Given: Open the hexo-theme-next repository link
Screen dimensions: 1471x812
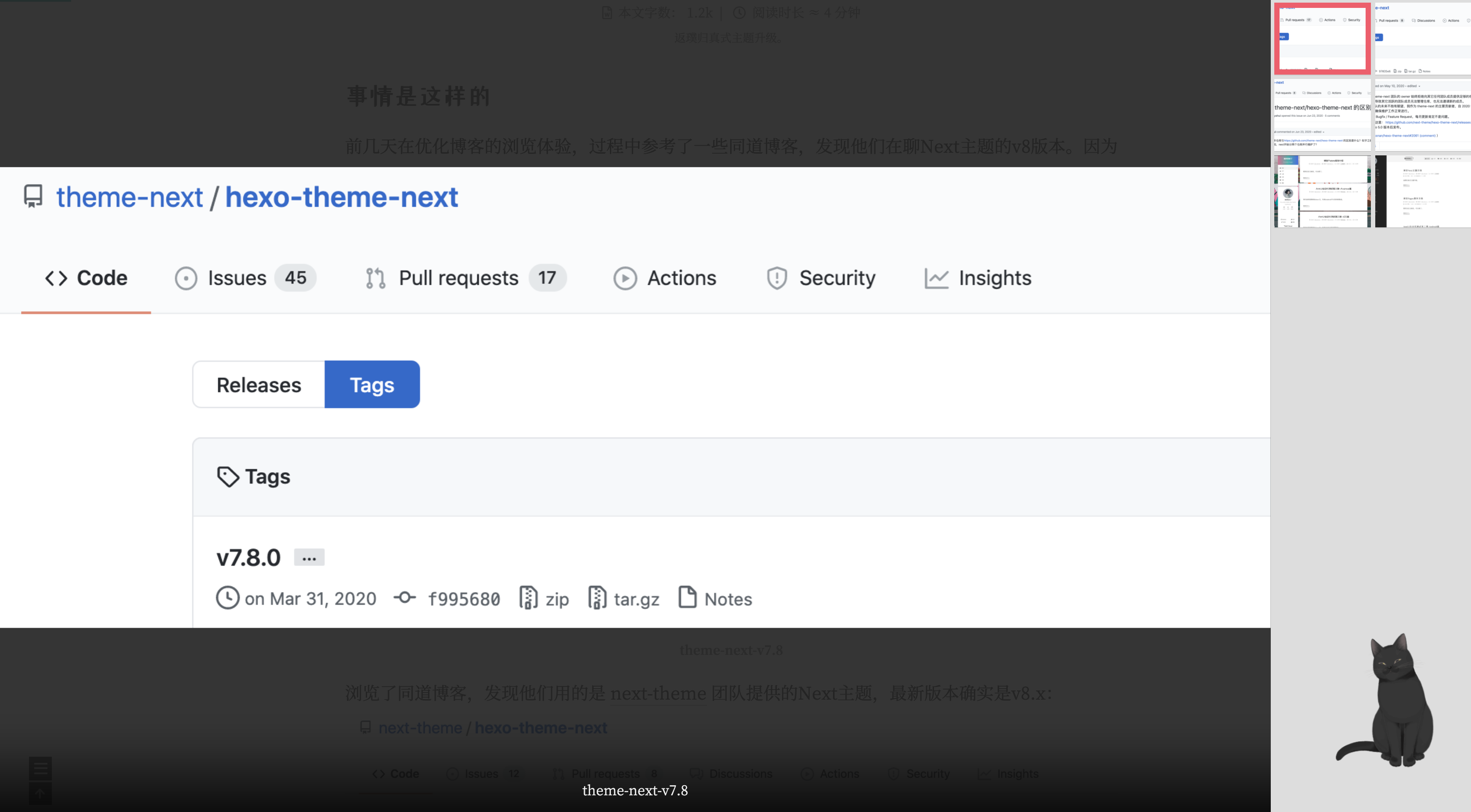Looking at the screenshot, I should pos(342,198).
